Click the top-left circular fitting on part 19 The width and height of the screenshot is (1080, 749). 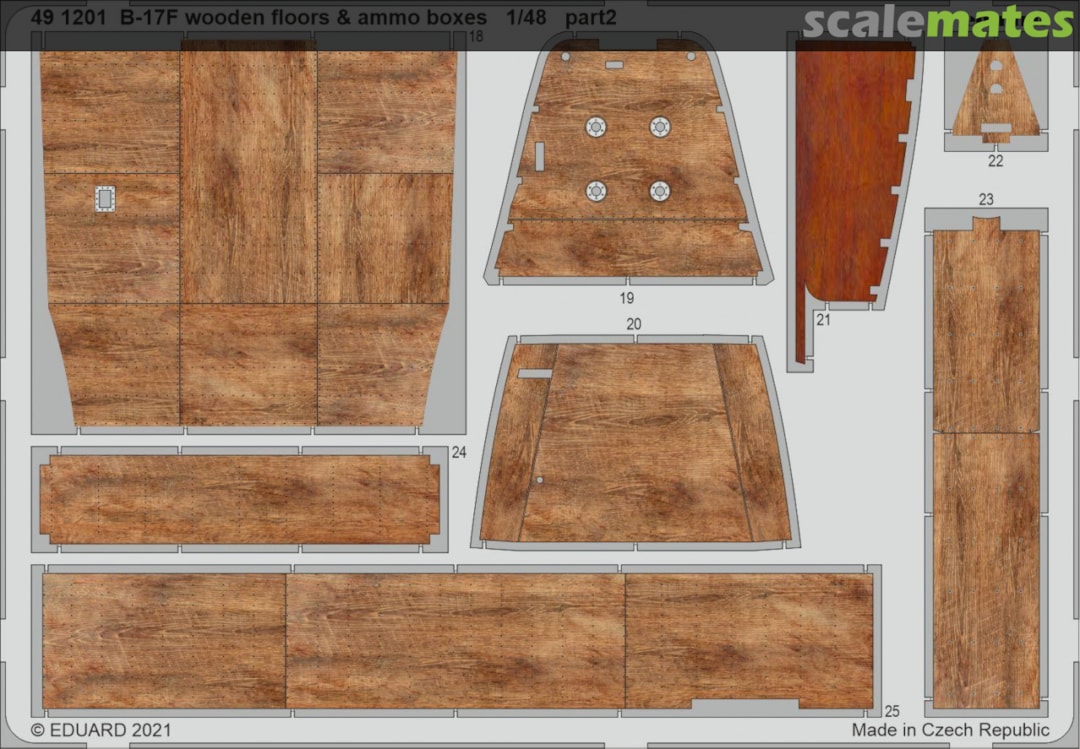point(596,127)
